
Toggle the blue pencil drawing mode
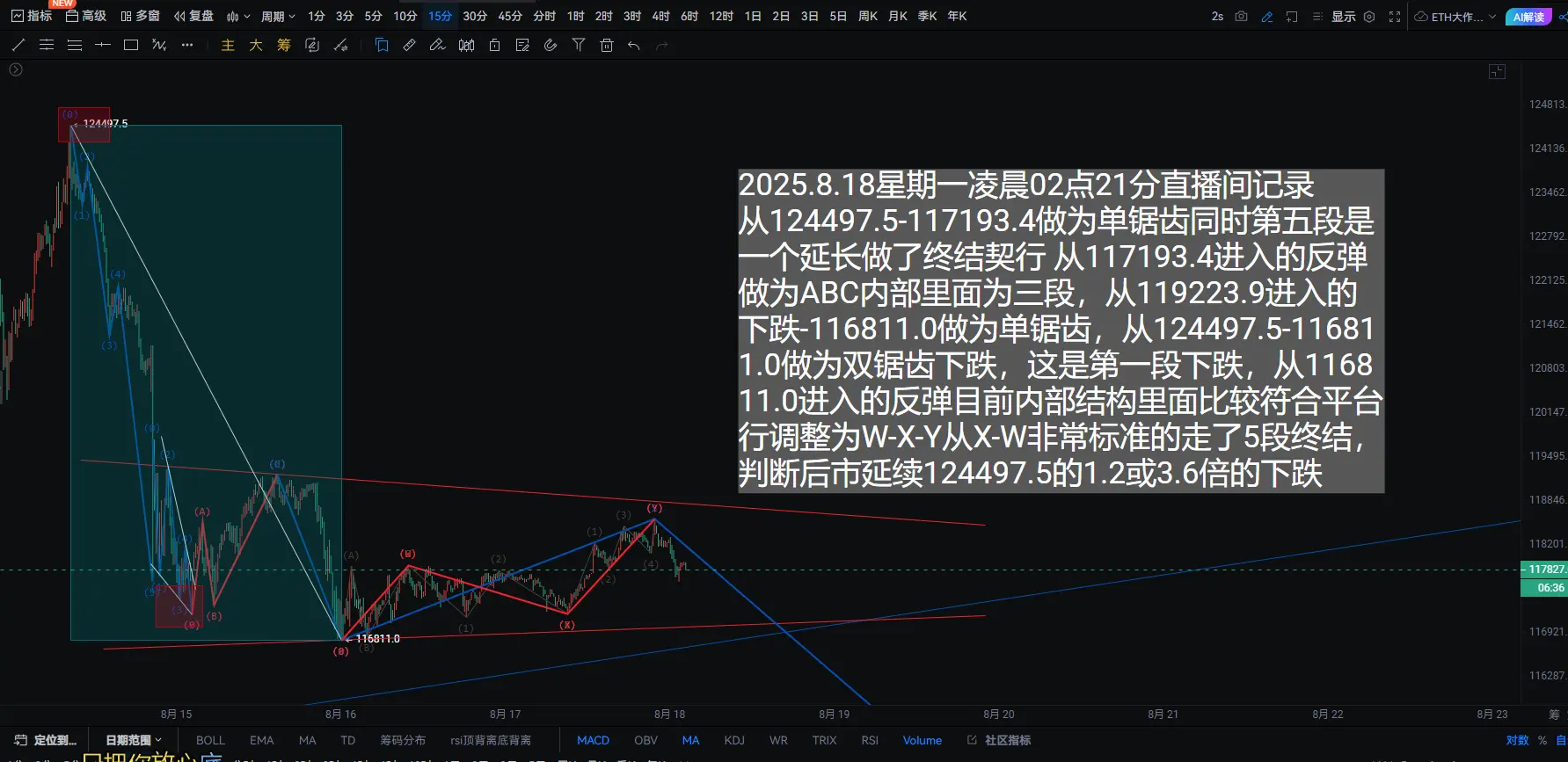click(1267, 16)
